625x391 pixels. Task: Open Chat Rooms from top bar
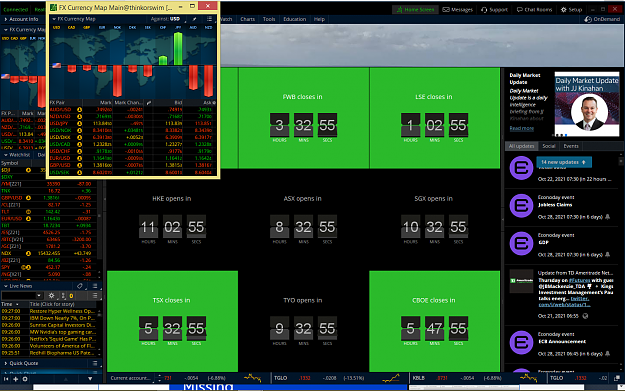point(535,10)
